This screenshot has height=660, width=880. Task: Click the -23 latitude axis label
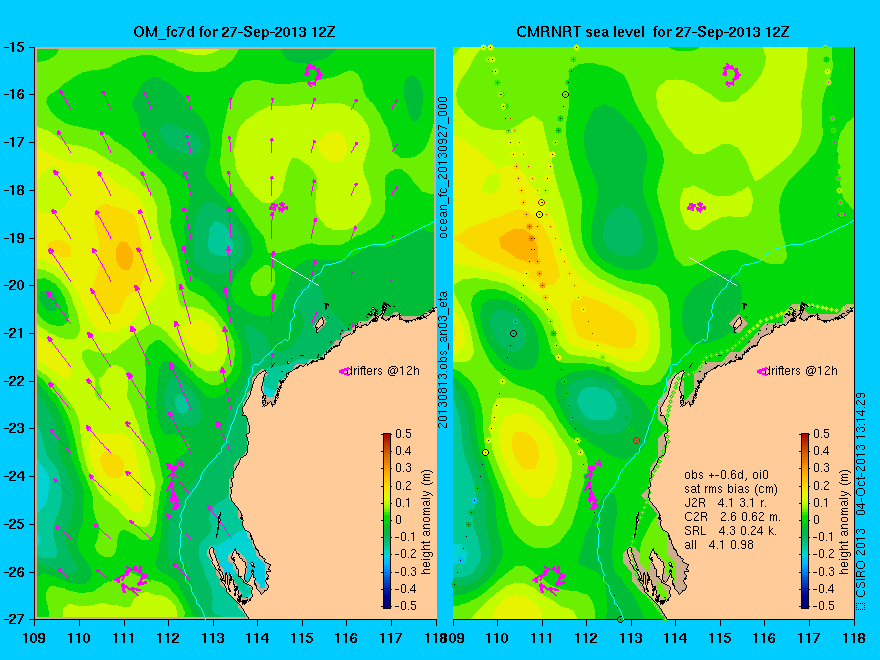tap(14, 428)
